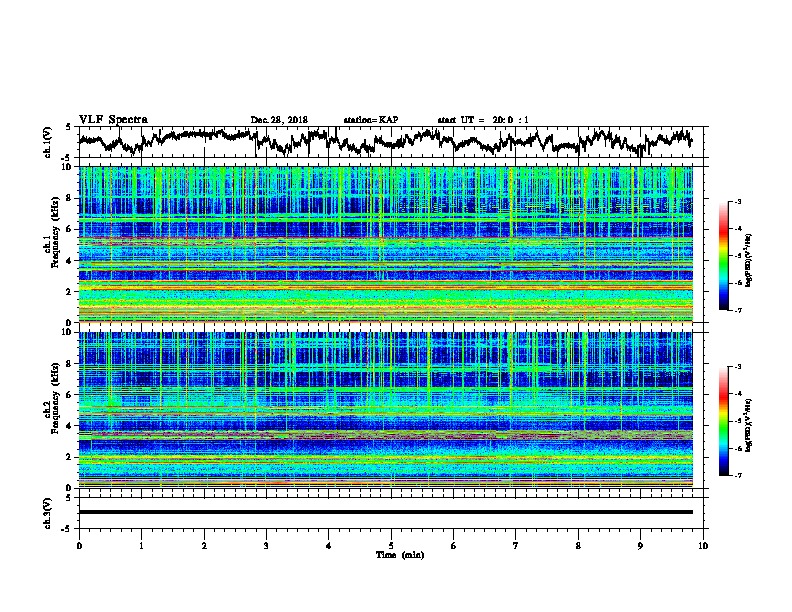Image resolution: width=792 pixels, height=612 pixels.
Task: Click the time axis tick label "3"
Action: [x=266, y=546]
